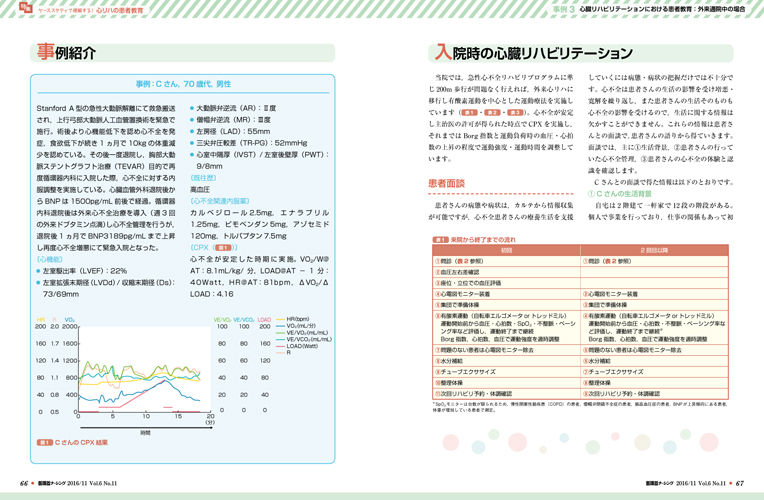Click the figure caption 'CさんのCPX結果'
The height and width of the screenshot is (500, 764).
coord(81,442)
